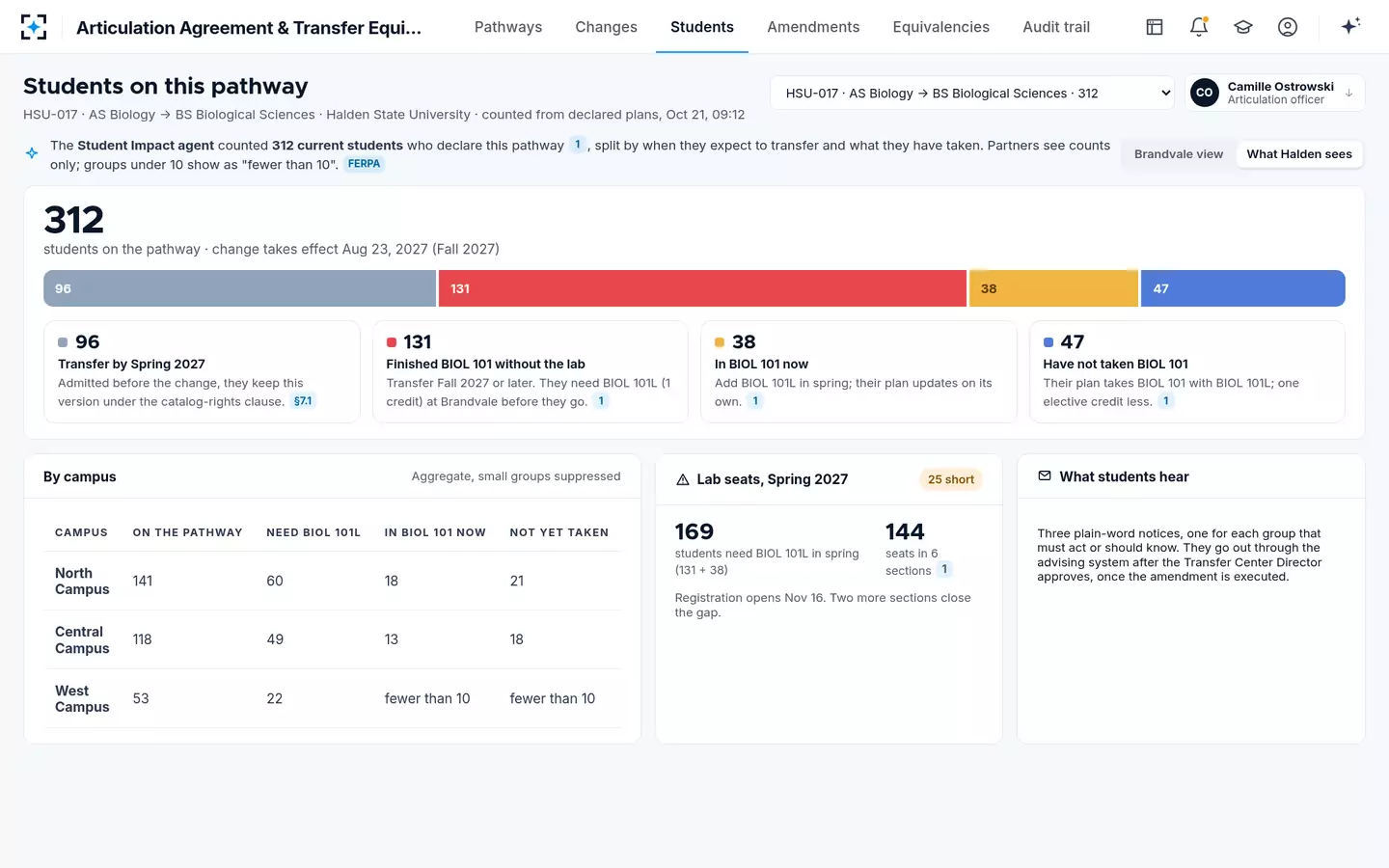The image size is (1389, 868).
Task: Open the Audit trail tab
Action: pyautogui.click(x=1056, y=27)
